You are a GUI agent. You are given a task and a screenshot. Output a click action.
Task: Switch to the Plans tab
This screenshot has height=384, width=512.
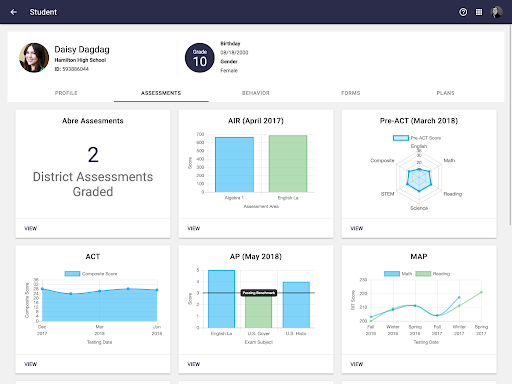pos(445,93)
